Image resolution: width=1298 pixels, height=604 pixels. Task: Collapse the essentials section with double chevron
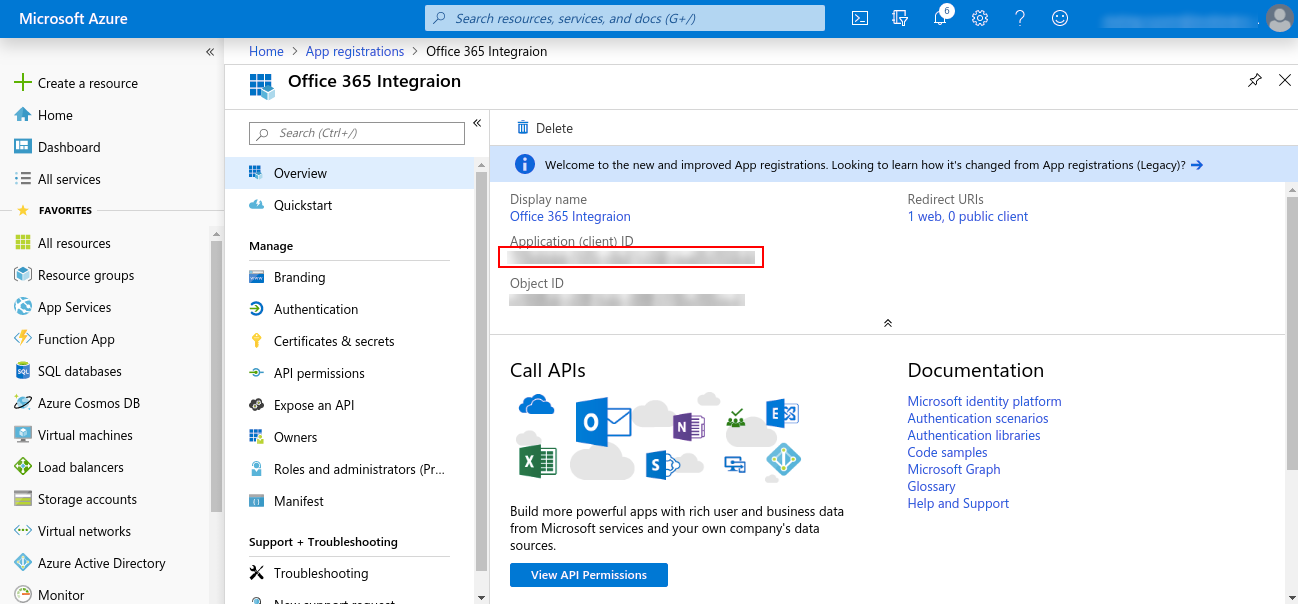pyautogui.click(x=887, y=323)
